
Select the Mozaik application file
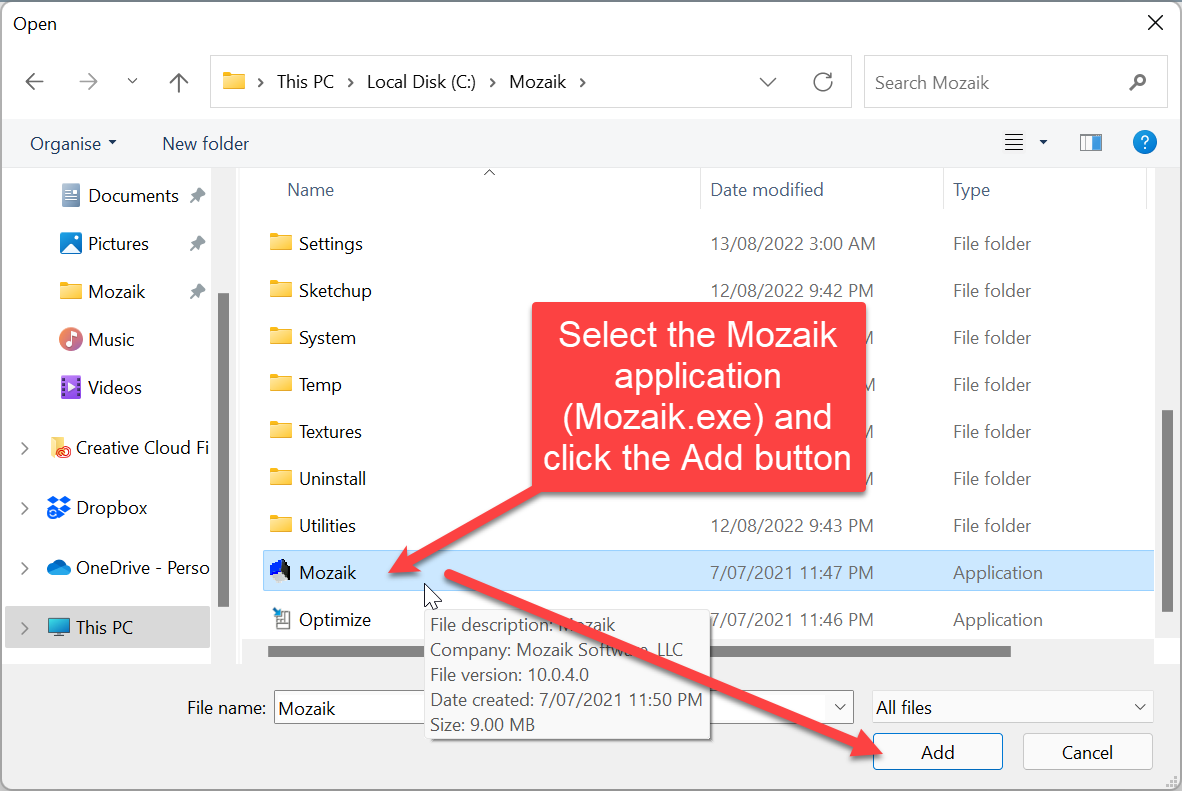coord(327,573)
